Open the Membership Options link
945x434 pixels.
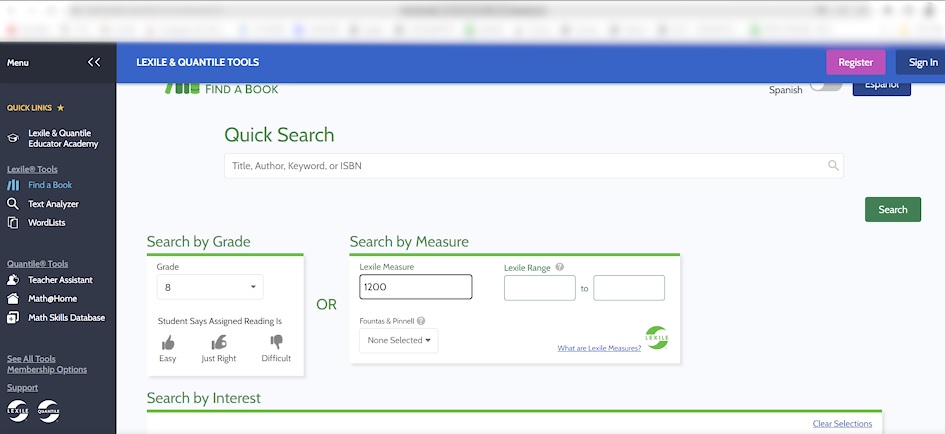tap(47, 370)
